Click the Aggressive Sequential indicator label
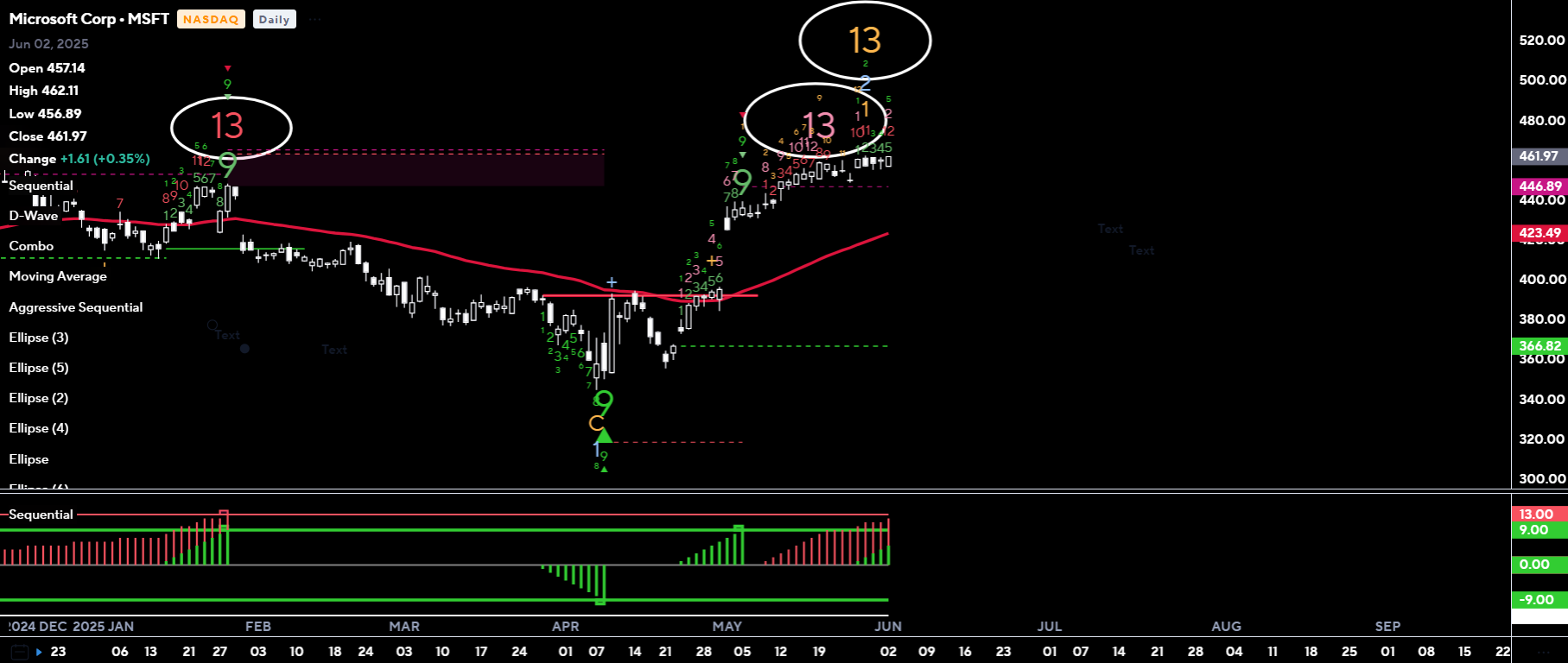The width and height of the screenshot is (1568, 663). coord(76,307)
